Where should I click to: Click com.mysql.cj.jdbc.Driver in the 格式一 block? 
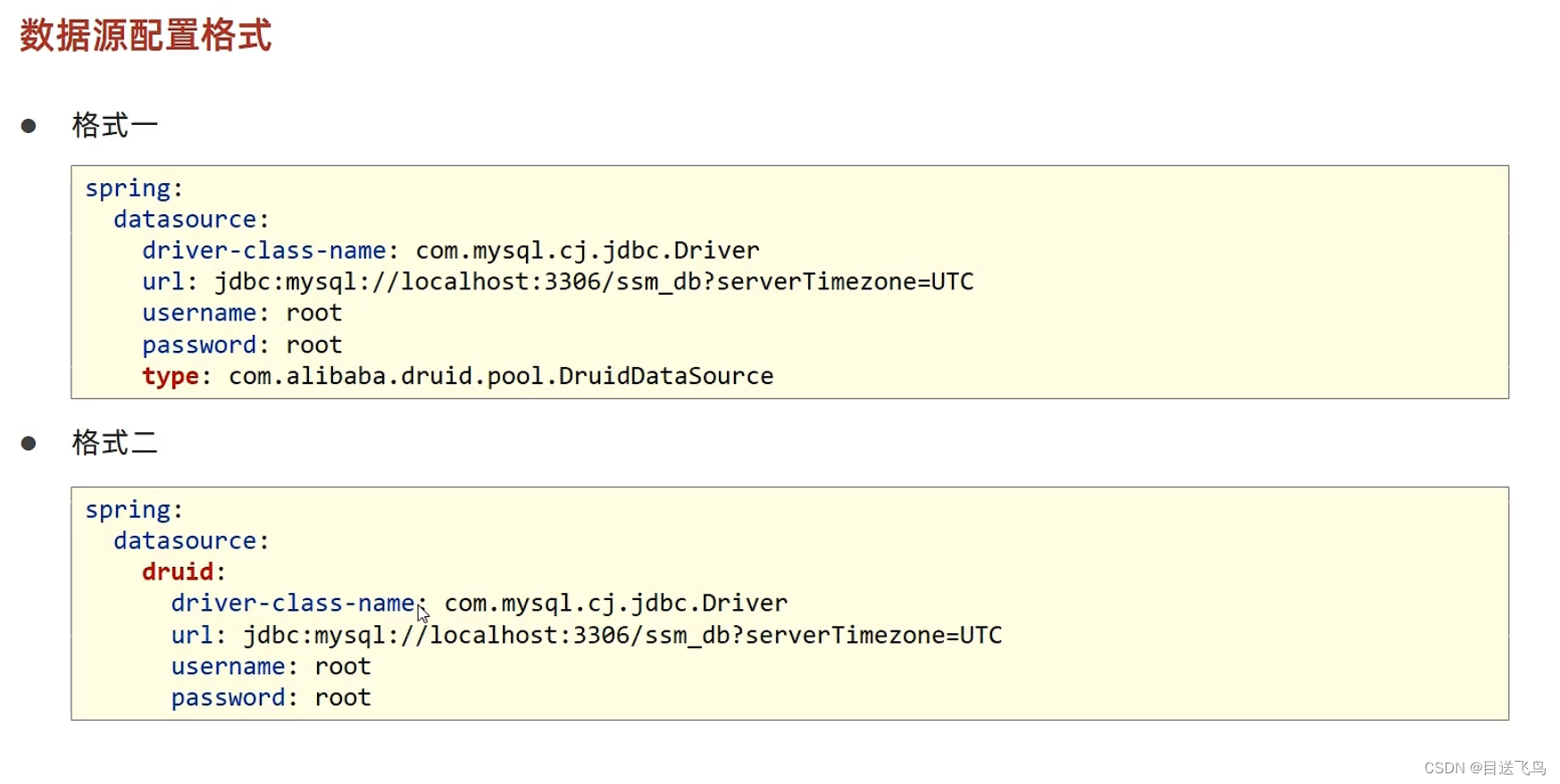tap(588, 251)
